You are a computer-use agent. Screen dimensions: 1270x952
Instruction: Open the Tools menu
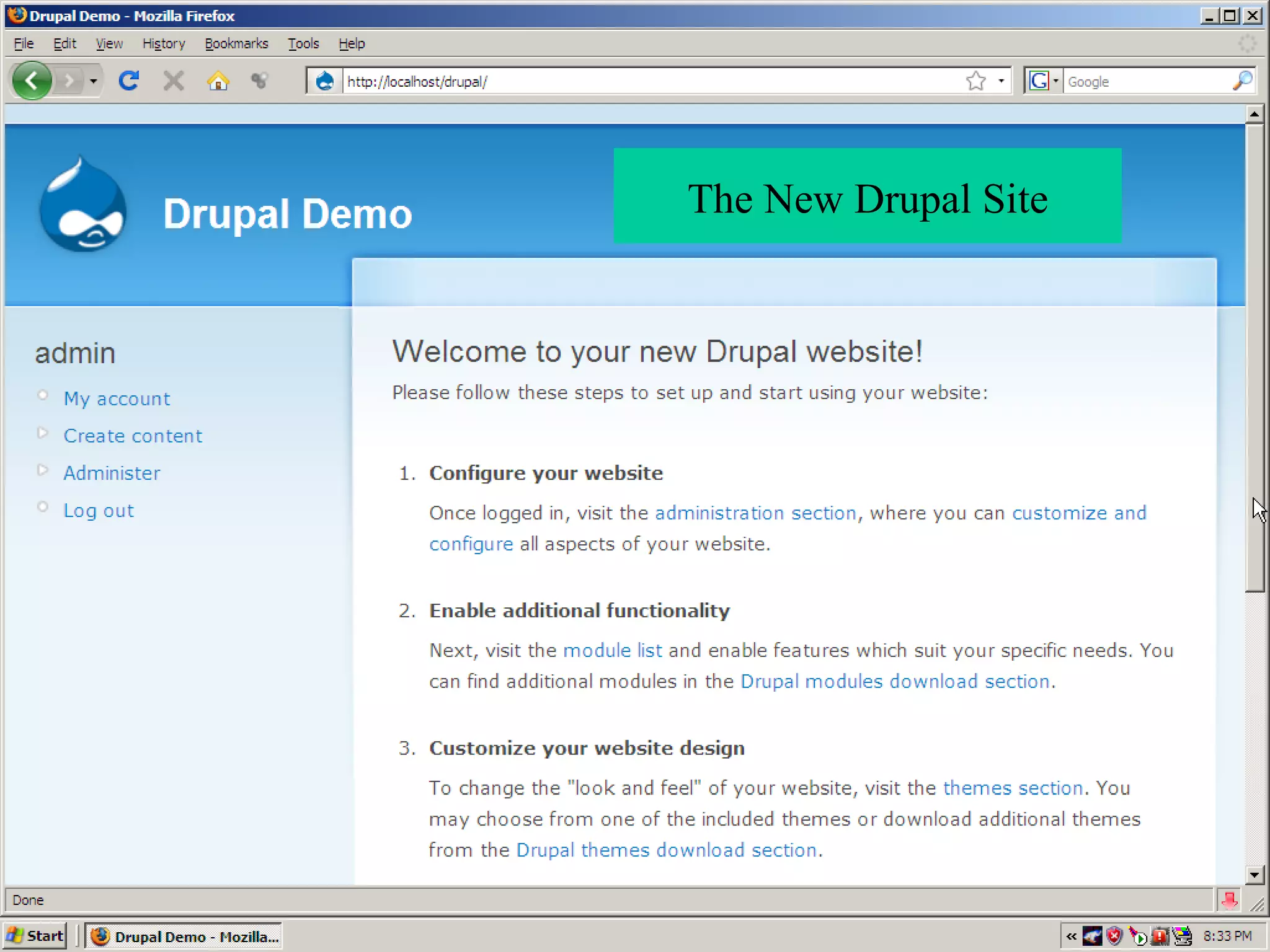pos(303,43)
